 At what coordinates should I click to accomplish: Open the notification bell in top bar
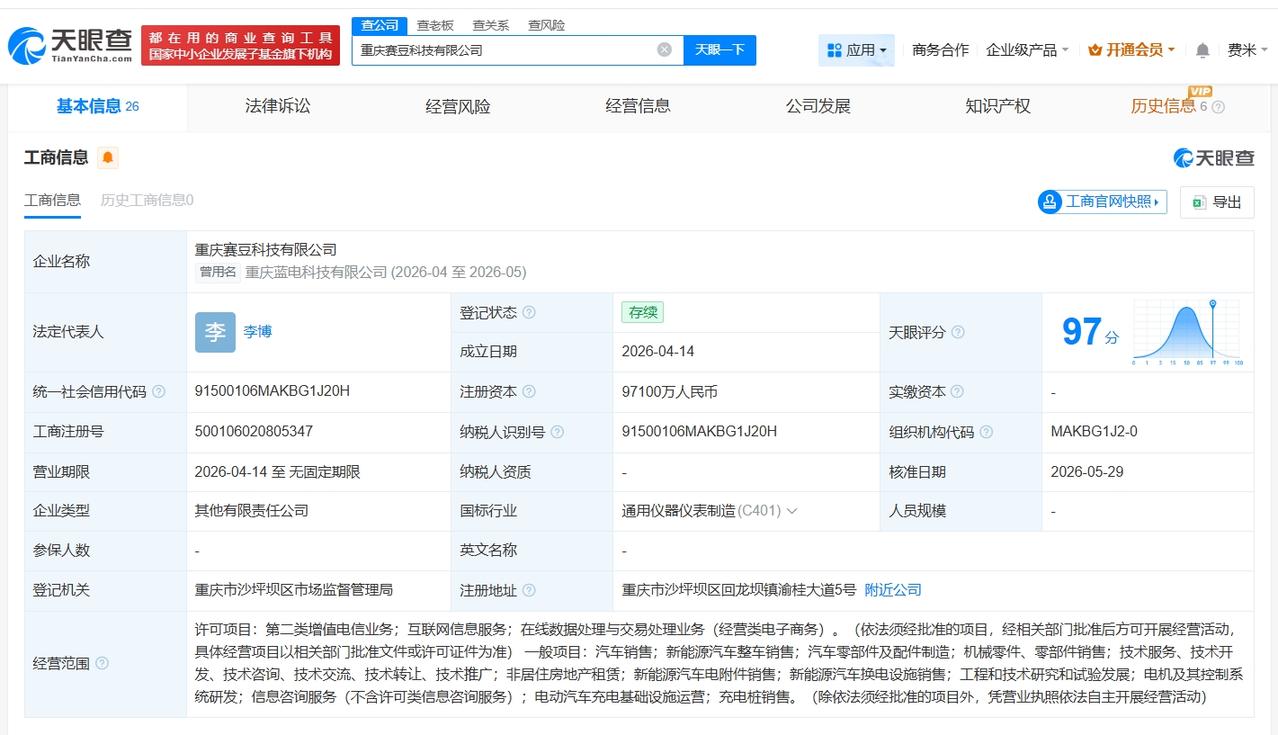click(1203, 50)
